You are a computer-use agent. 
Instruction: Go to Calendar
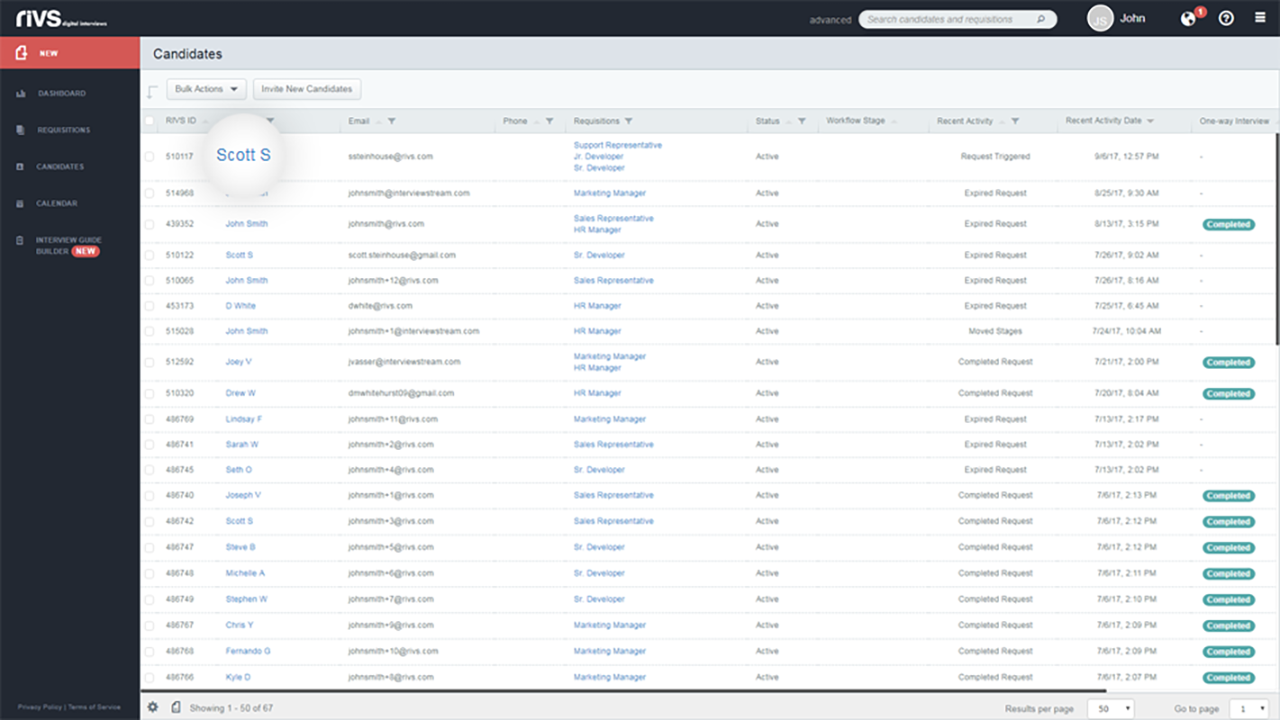(56, 203)
